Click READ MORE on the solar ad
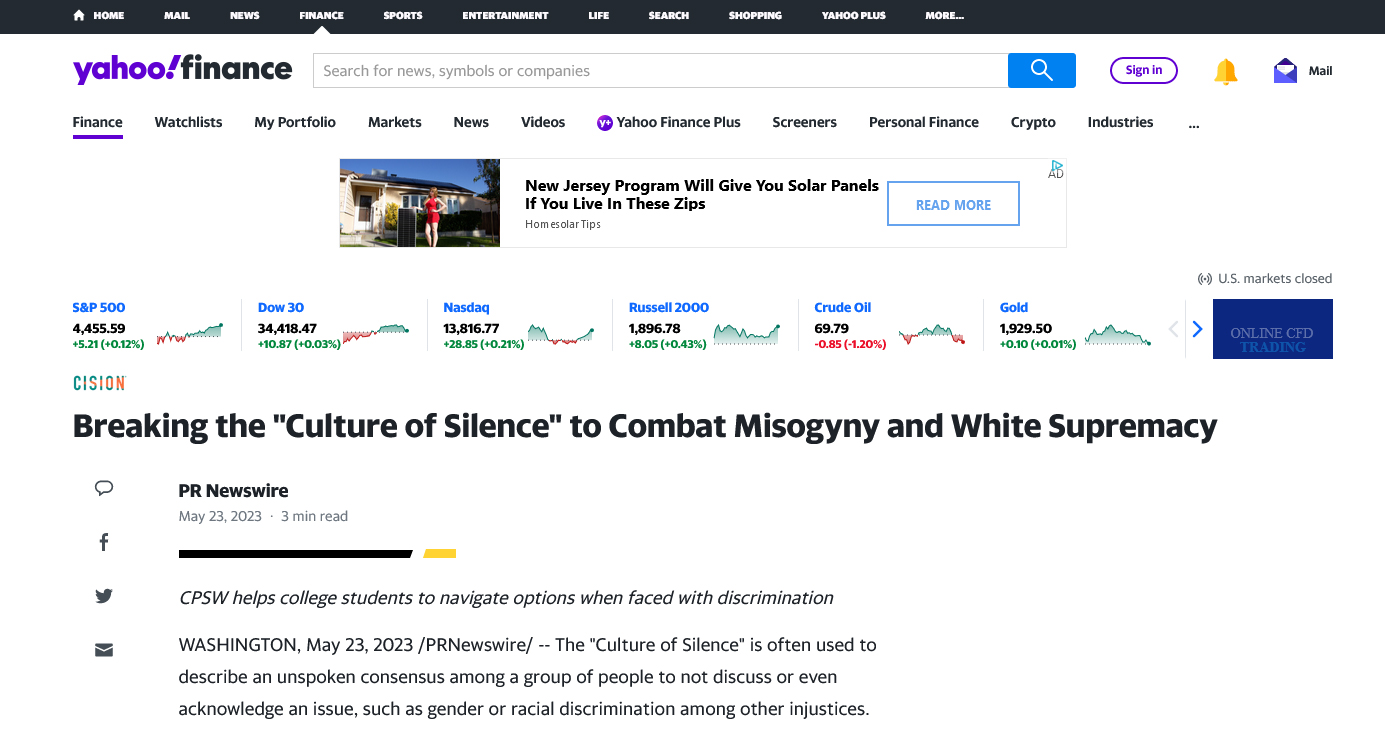The height and width of the screenshot is (744, 1385). click(953, 204)
